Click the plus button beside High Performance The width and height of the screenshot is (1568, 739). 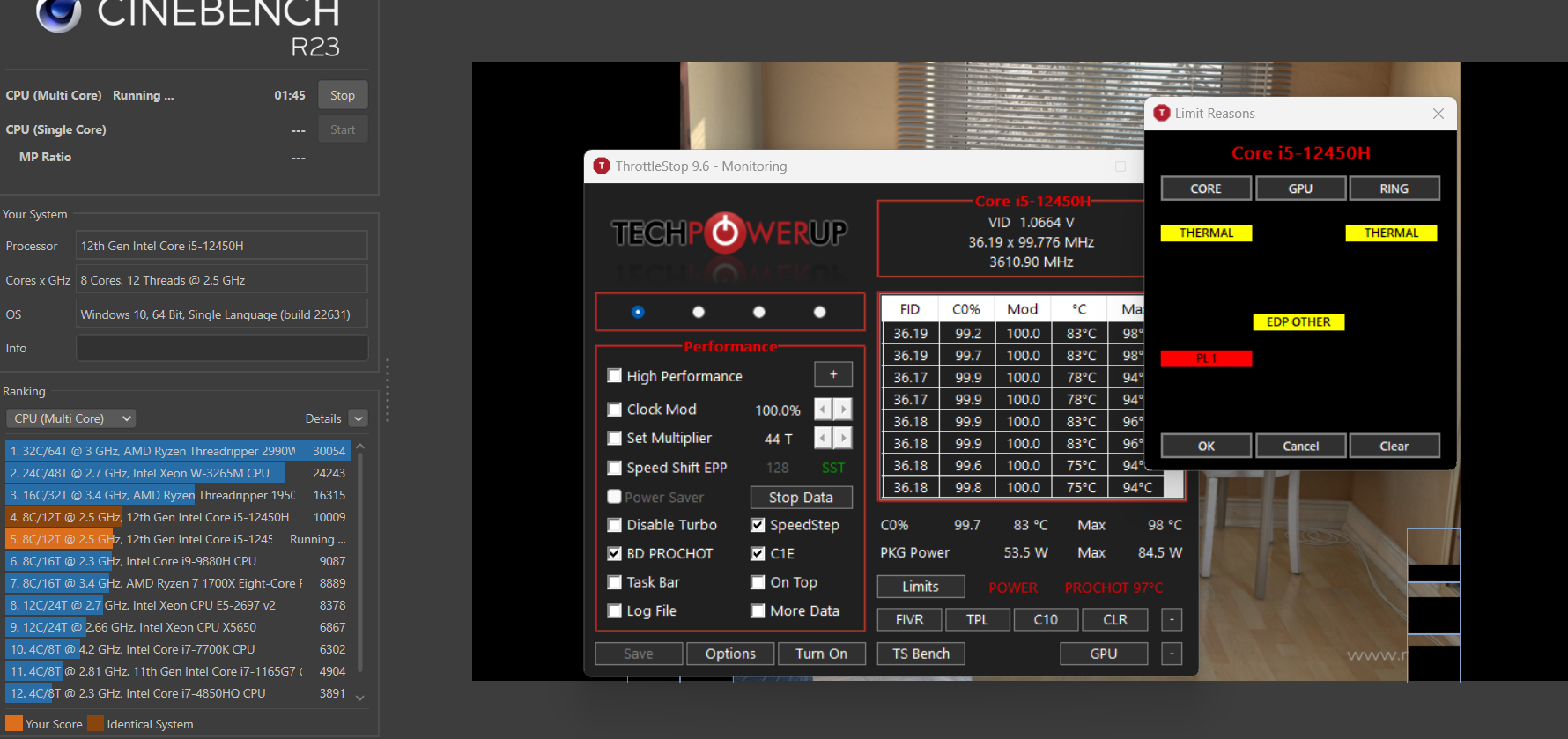pos(833,374)
